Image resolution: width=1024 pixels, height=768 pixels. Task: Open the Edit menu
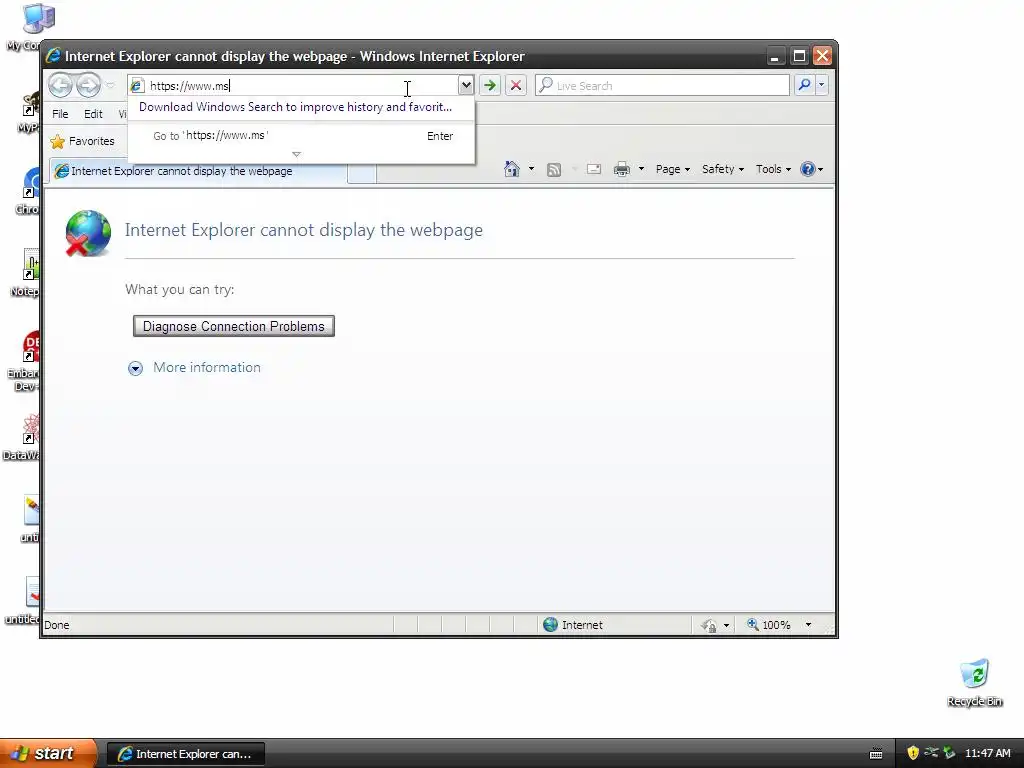pos(93,114)
